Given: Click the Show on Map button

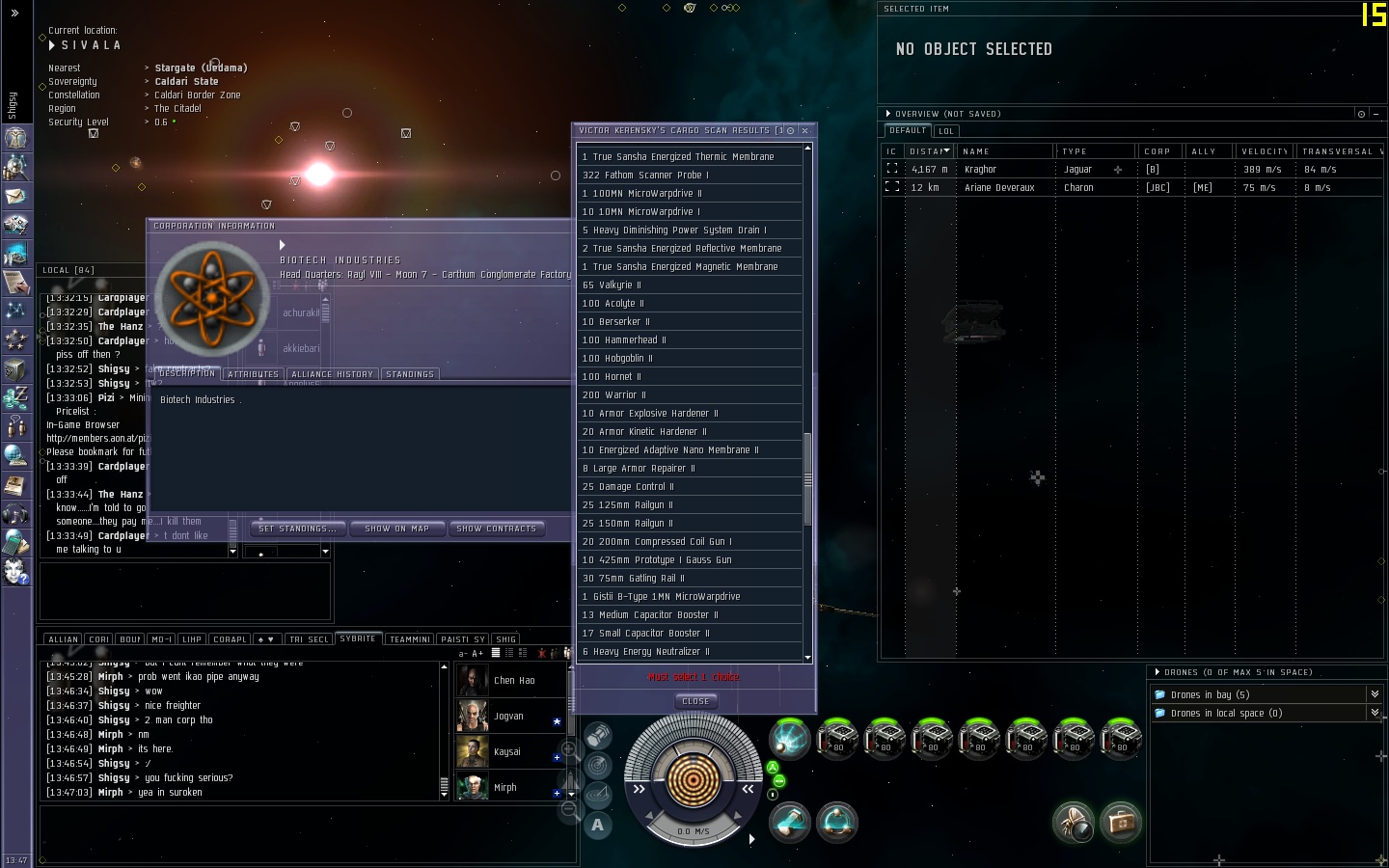Looking at the screenshot, I should (396, 529).
